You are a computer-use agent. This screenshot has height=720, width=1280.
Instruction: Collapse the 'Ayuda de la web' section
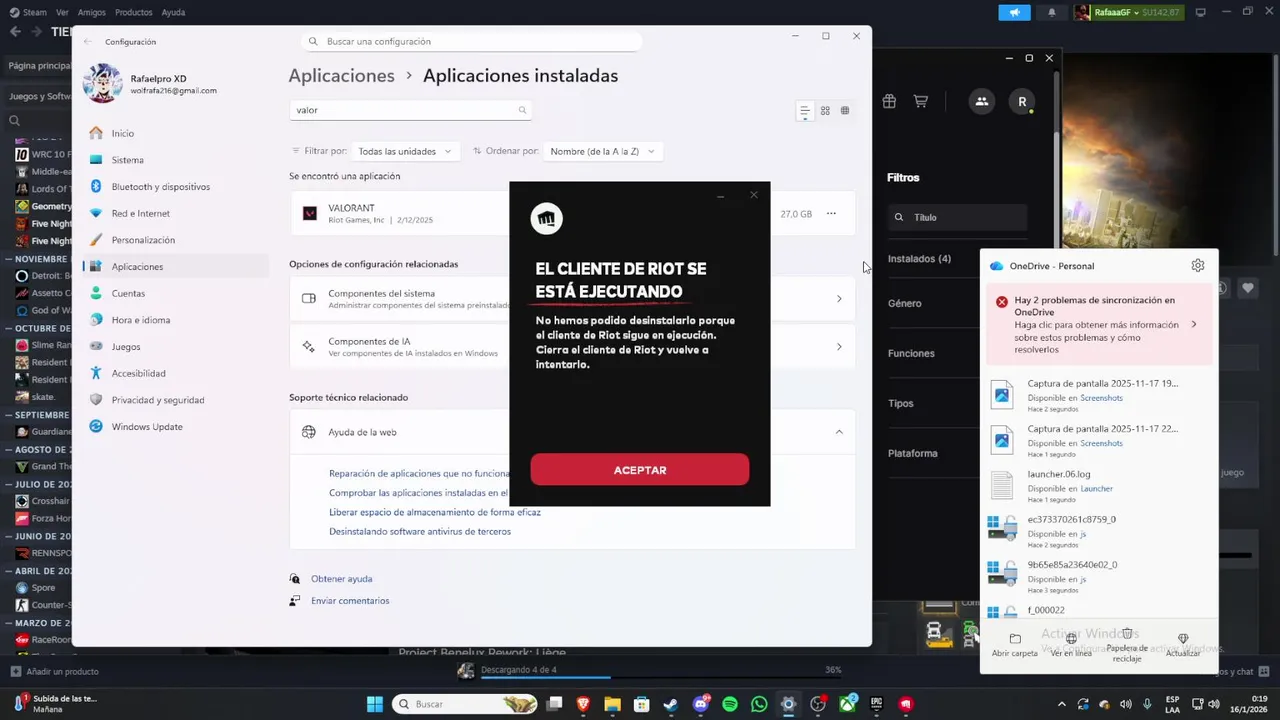point(839,432)
